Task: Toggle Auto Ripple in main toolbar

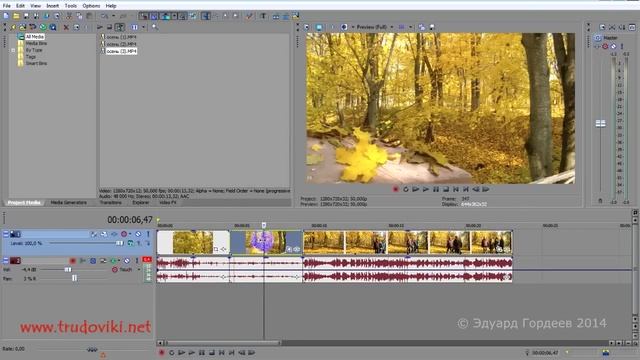Action: [x=166, y=16]
